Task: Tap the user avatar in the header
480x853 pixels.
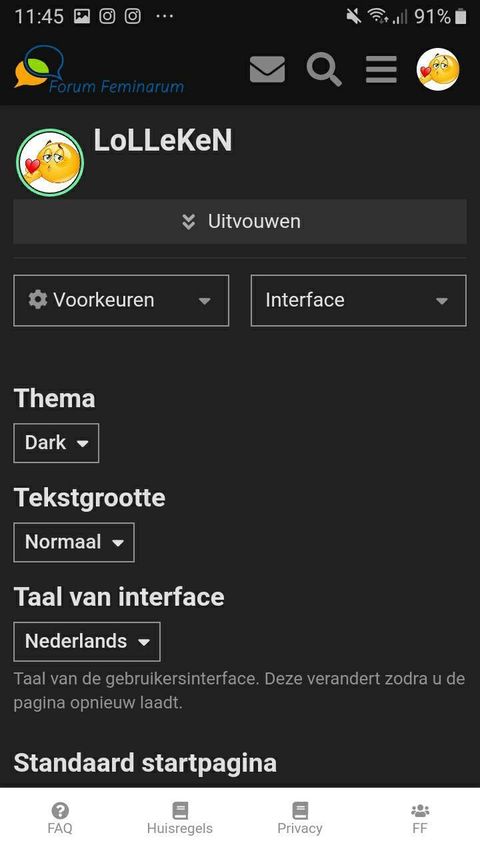Action: click(438, 69)
